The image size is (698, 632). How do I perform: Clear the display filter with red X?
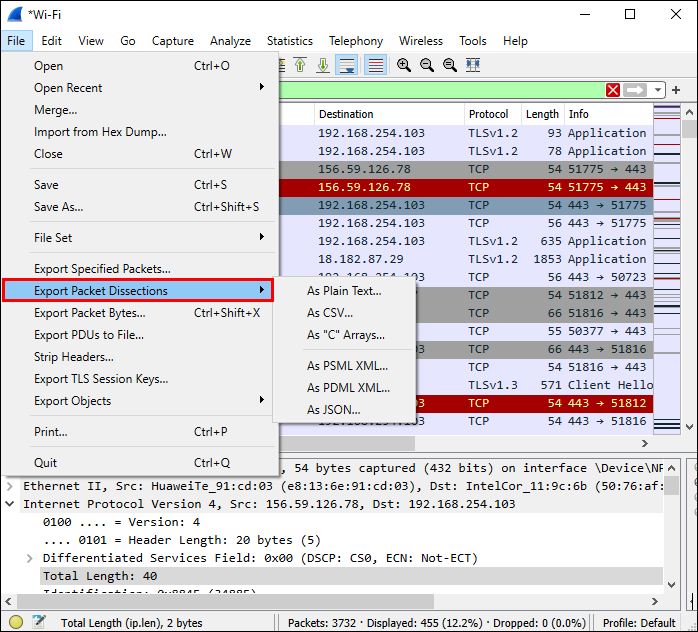tap(612, 90)
